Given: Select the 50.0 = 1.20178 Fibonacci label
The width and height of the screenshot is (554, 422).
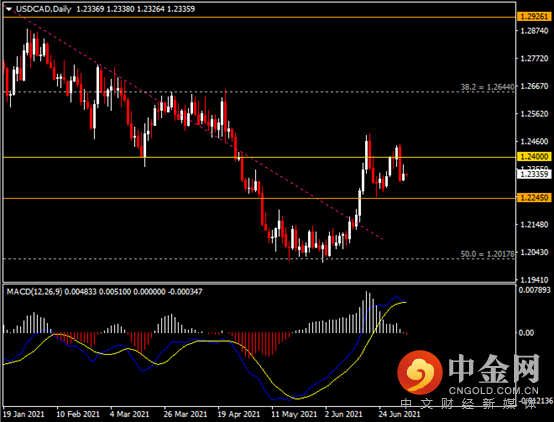Looking at the screenshot, I should point(487,254).
